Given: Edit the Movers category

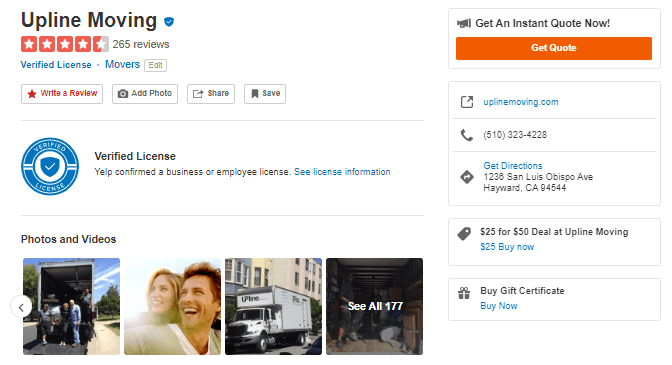Looking at the screenshot, I should [x=156, y=65].
